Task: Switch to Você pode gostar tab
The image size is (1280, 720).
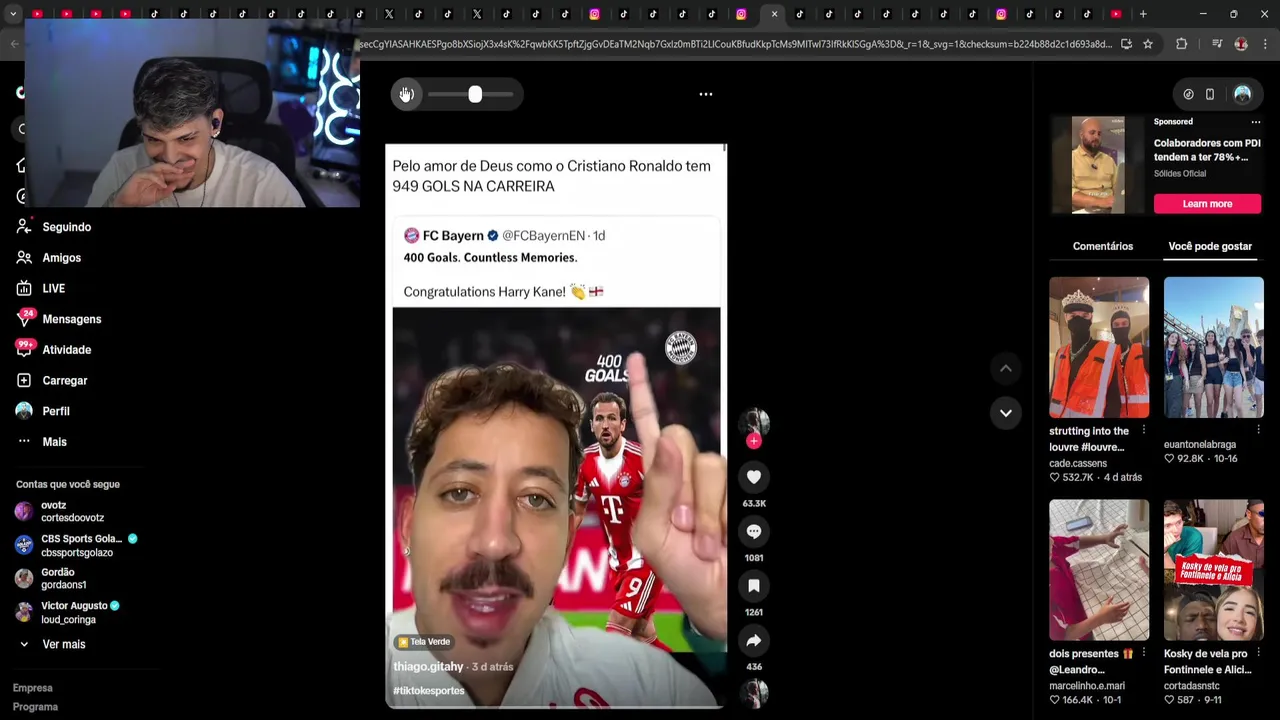Action: pyautogui.click(x=1210, y=246)
